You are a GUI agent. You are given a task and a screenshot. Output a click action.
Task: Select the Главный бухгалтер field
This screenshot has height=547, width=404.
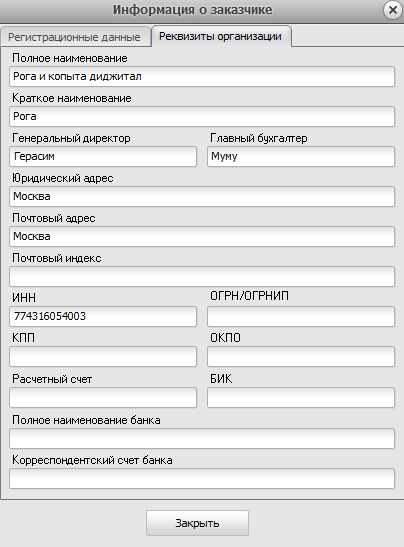click(x=301, y=156)
